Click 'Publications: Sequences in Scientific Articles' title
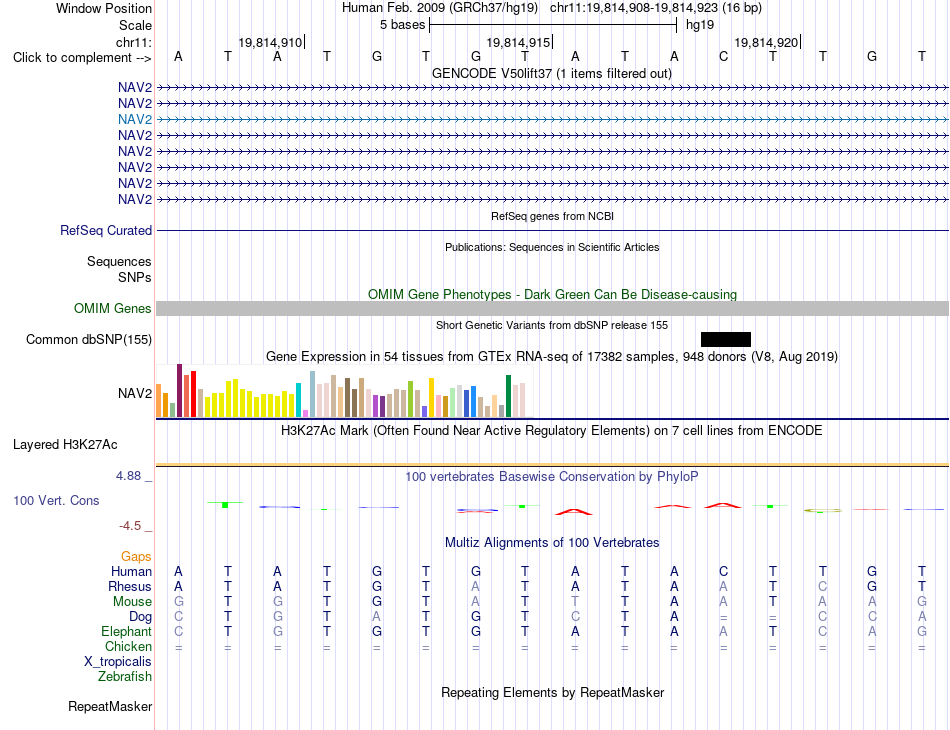950x730 pixels. (552, 247)
